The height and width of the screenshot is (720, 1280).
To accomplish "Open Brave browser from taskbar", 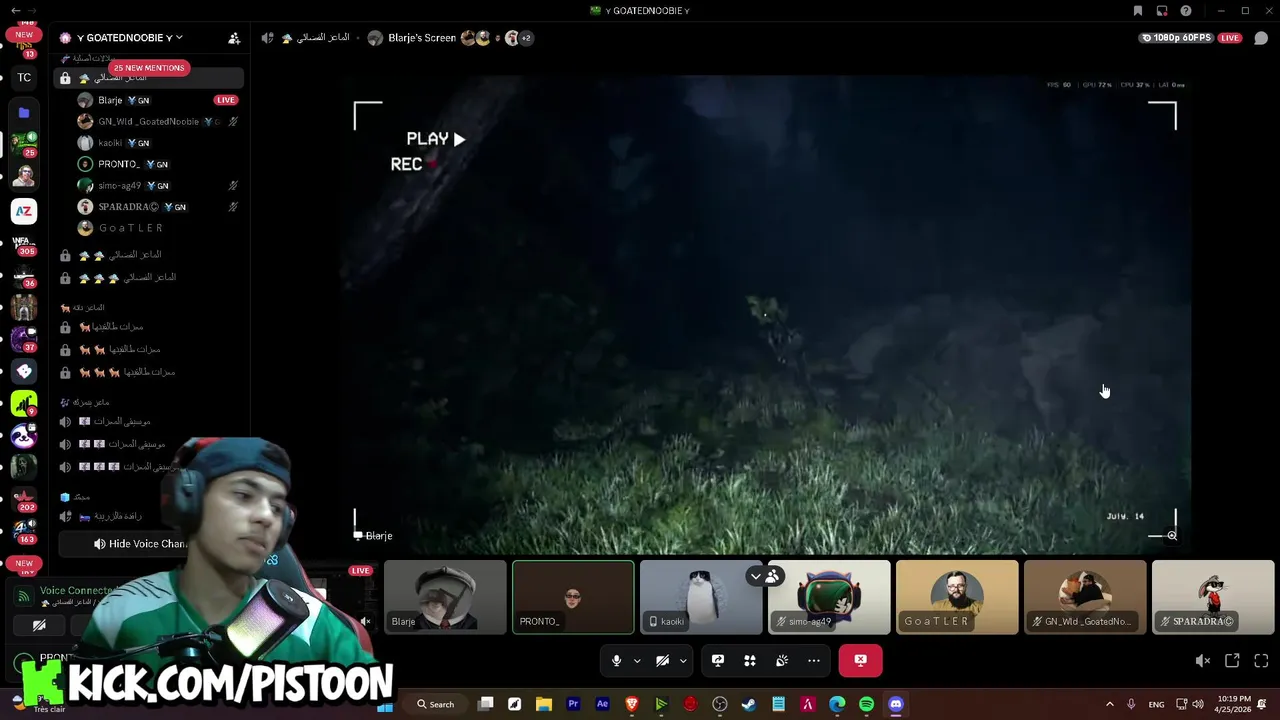I will (x=632, y=704).
